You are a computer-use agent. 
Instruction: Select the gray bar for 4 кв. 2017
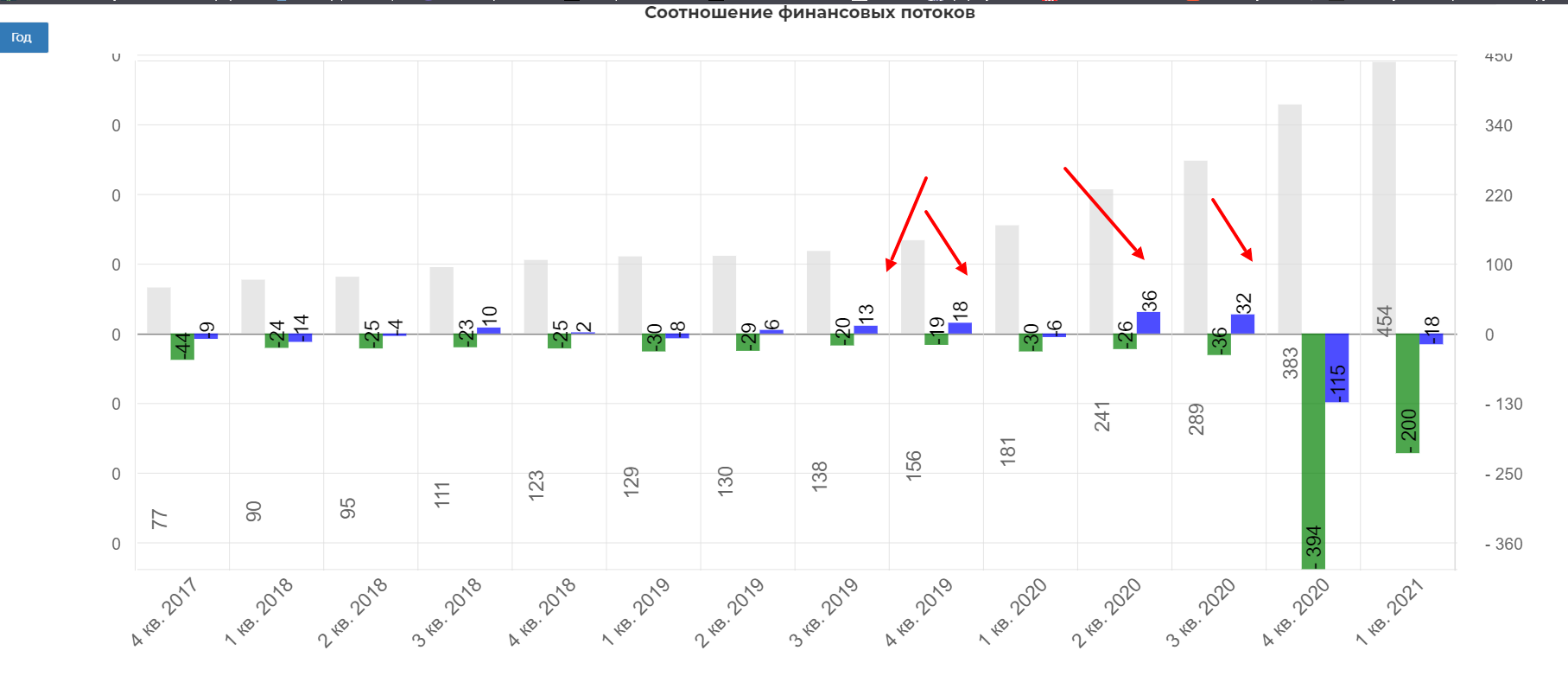point(159,310)
